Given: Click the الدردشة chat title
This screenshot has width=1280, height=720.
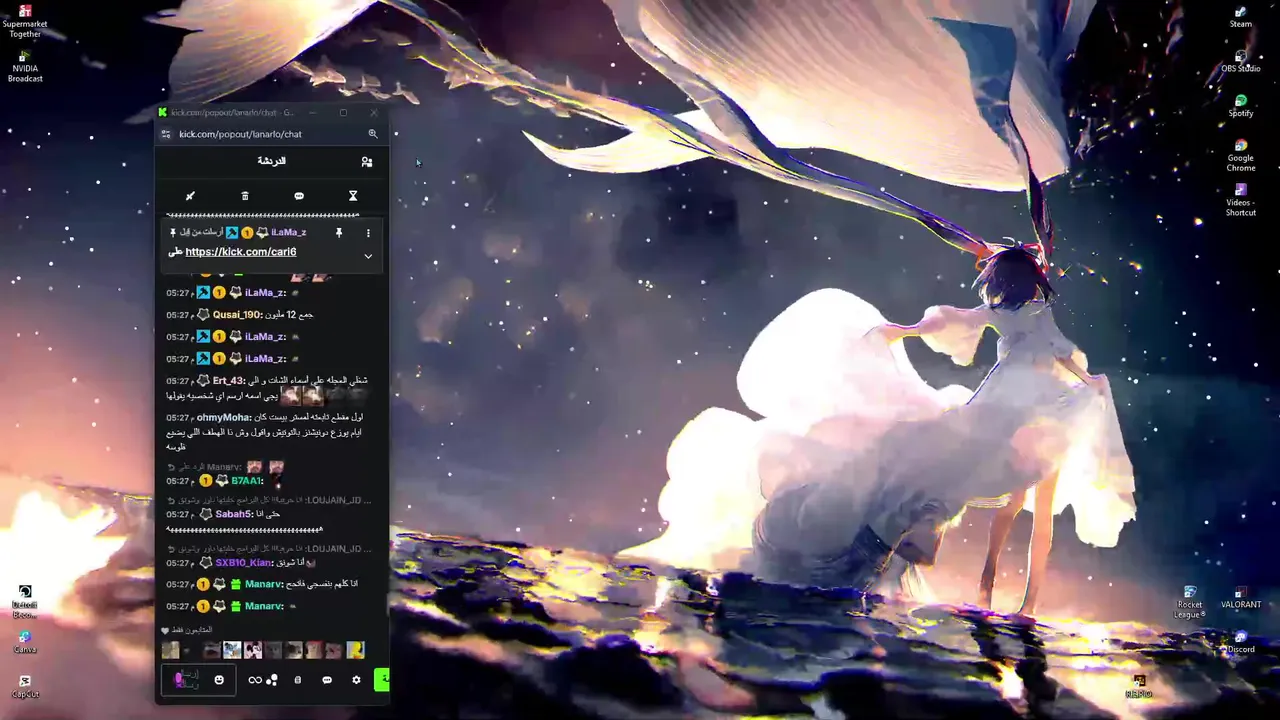Looking at the screenshot, I should [272, 161].
